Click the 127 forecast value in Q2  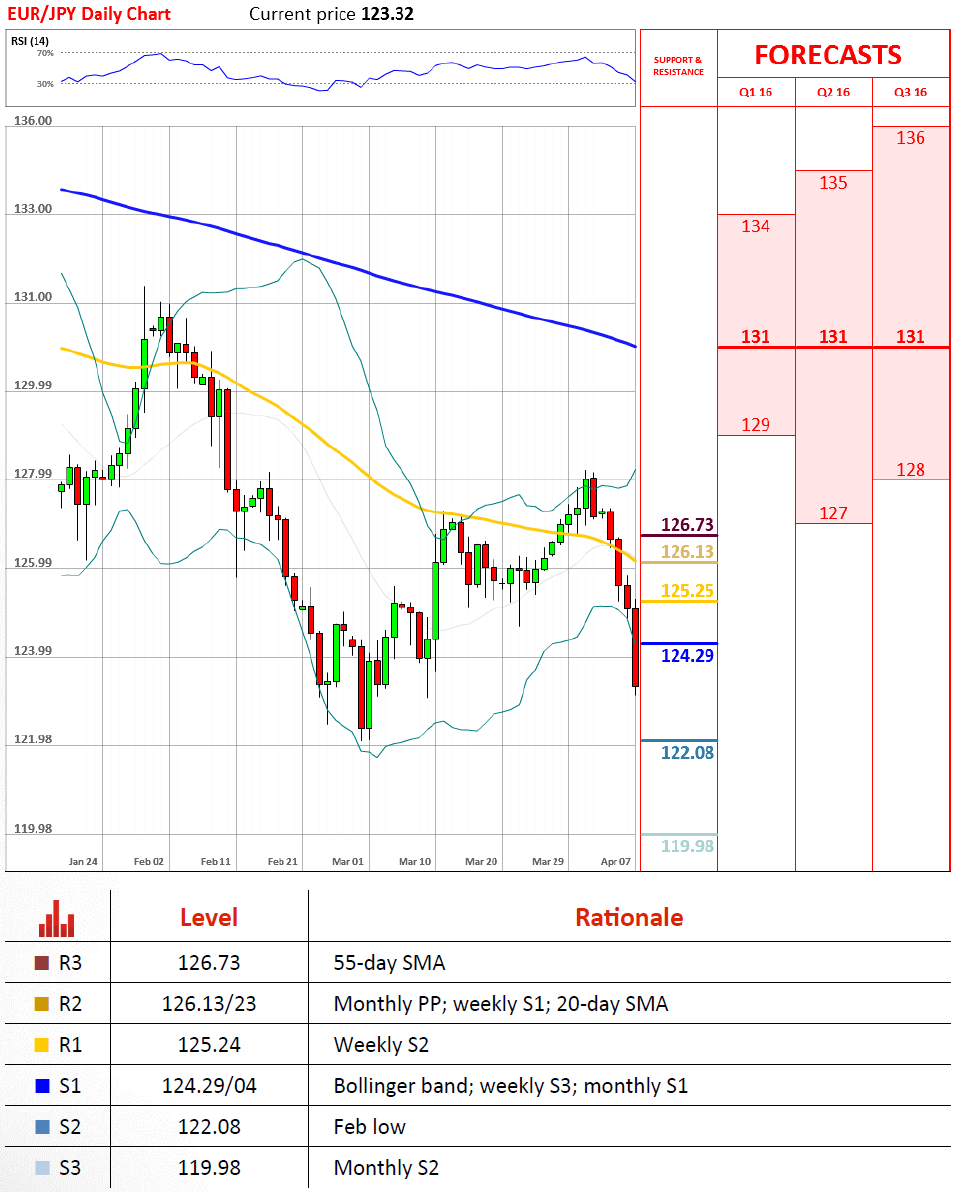833,513
